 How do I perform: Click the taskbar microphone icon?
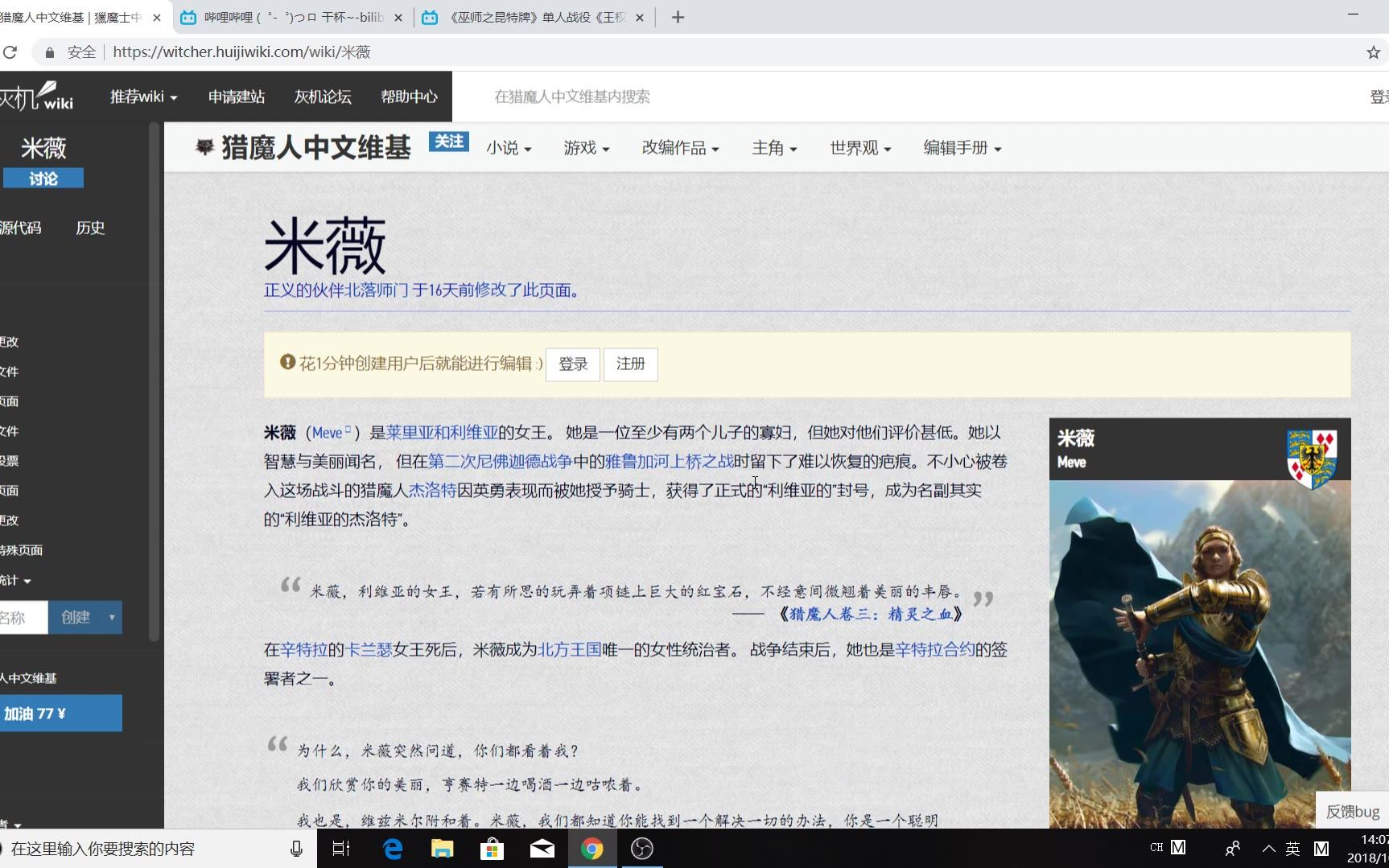click(296, 849)
